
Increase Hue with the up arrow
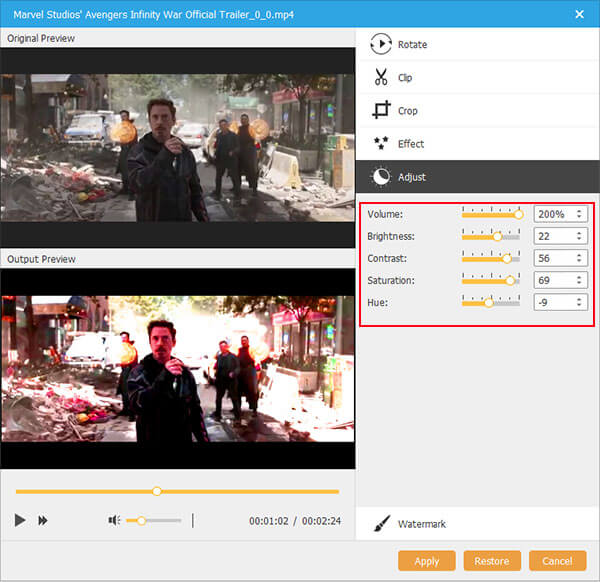[579, 299]
